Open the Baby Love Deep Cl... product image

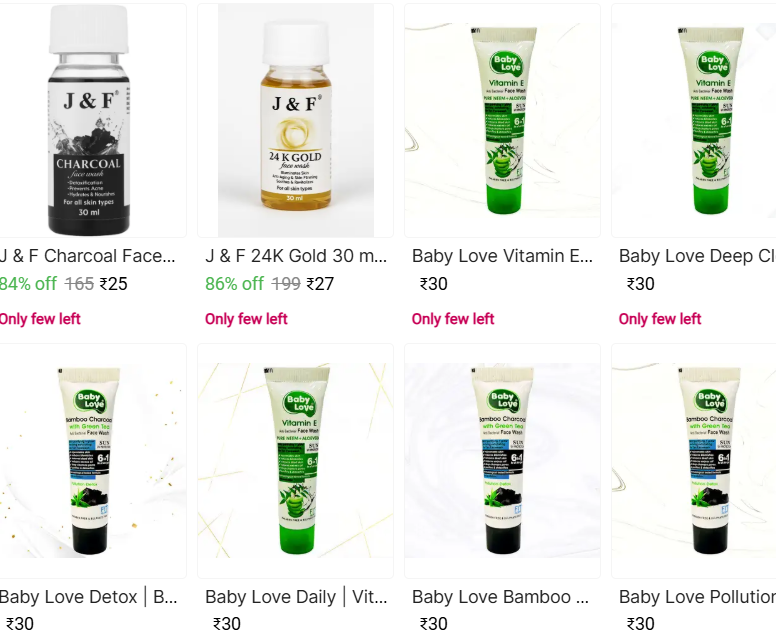click(694, 120)
